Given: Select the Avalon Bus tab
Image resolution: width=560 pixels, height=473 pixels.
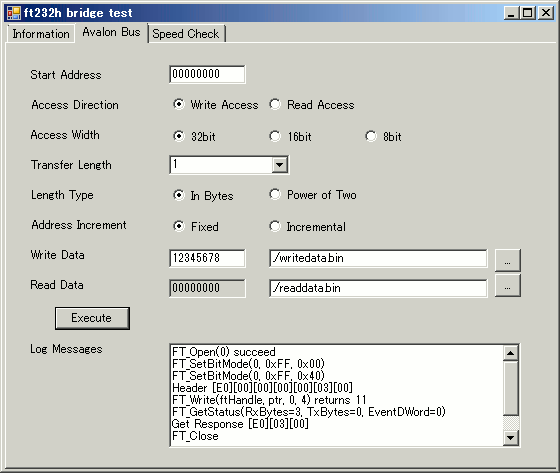Looking at the screenshot, I should tap(111, 32).
